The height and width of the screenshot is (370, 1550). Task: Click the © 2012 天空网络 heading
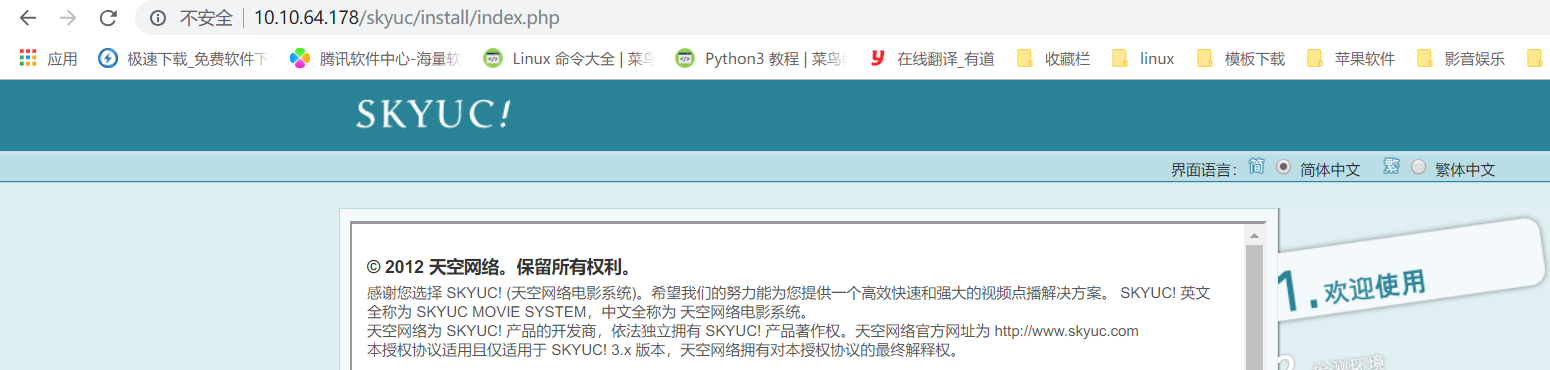point(500,268)
